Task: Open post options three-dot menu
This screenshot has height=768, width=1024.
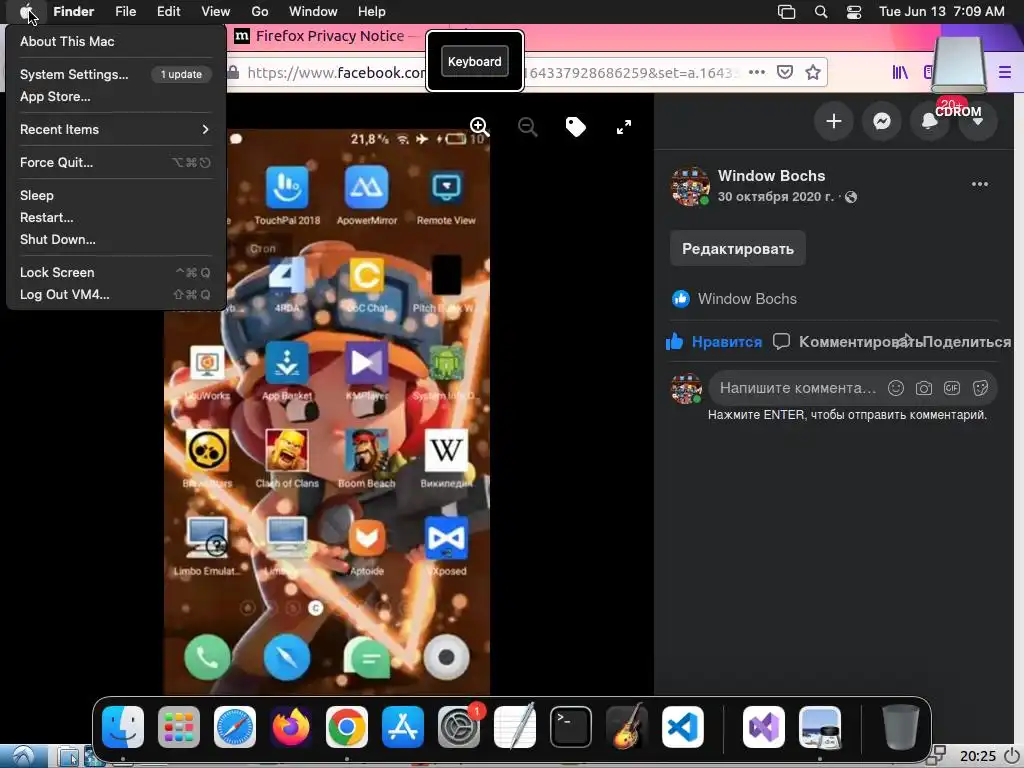Action: pyautogui.click(x=980, y=184)
